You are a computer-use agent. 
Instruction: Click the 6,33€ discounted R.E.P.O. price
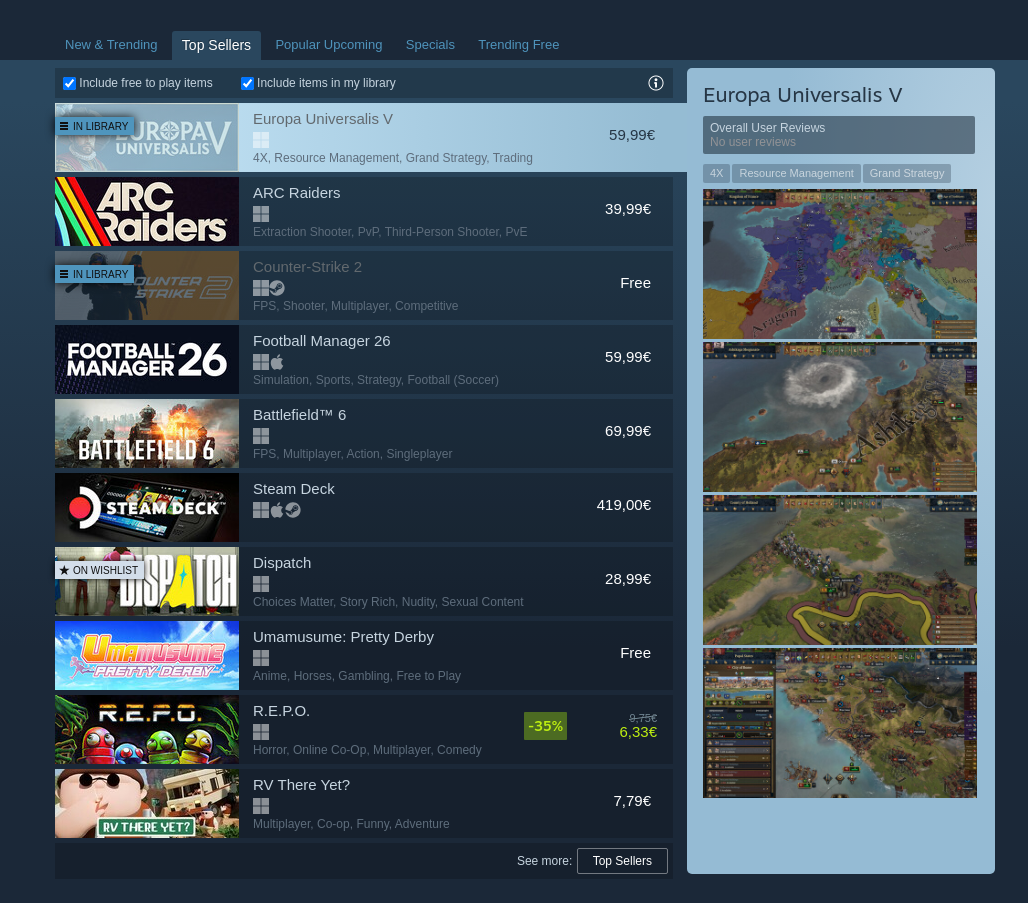coord(638,732)
